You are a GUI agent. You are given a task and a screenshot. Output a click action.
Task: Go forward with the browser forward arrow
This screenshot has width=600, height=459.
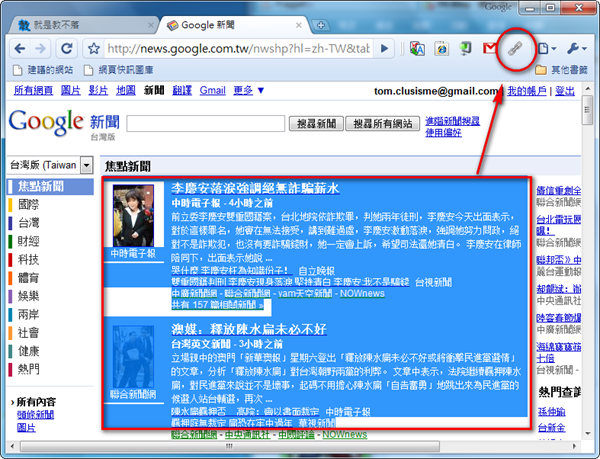click(x=40, y=49)
